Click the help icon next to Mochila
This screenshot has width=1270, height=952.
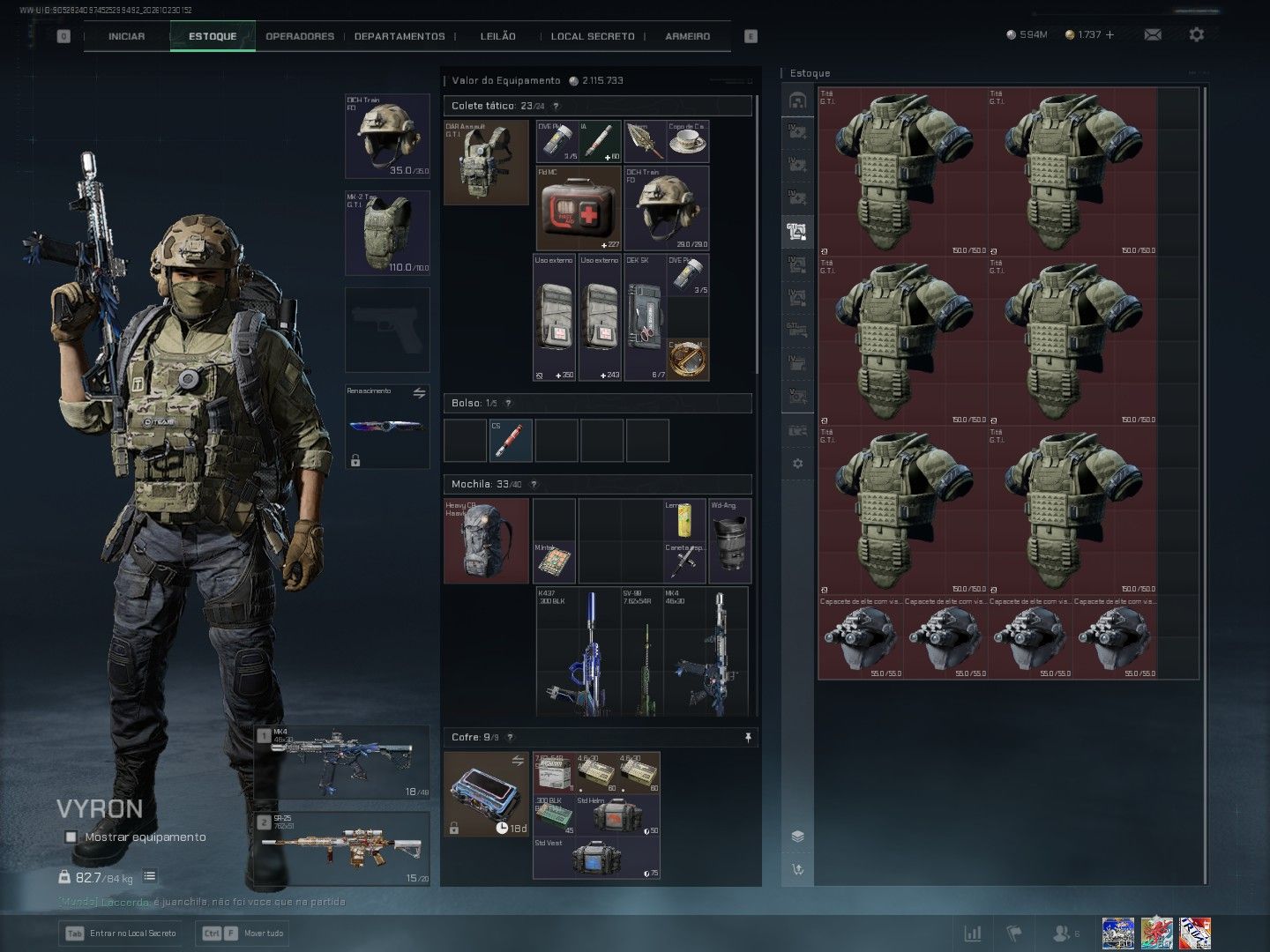(533, 484)
